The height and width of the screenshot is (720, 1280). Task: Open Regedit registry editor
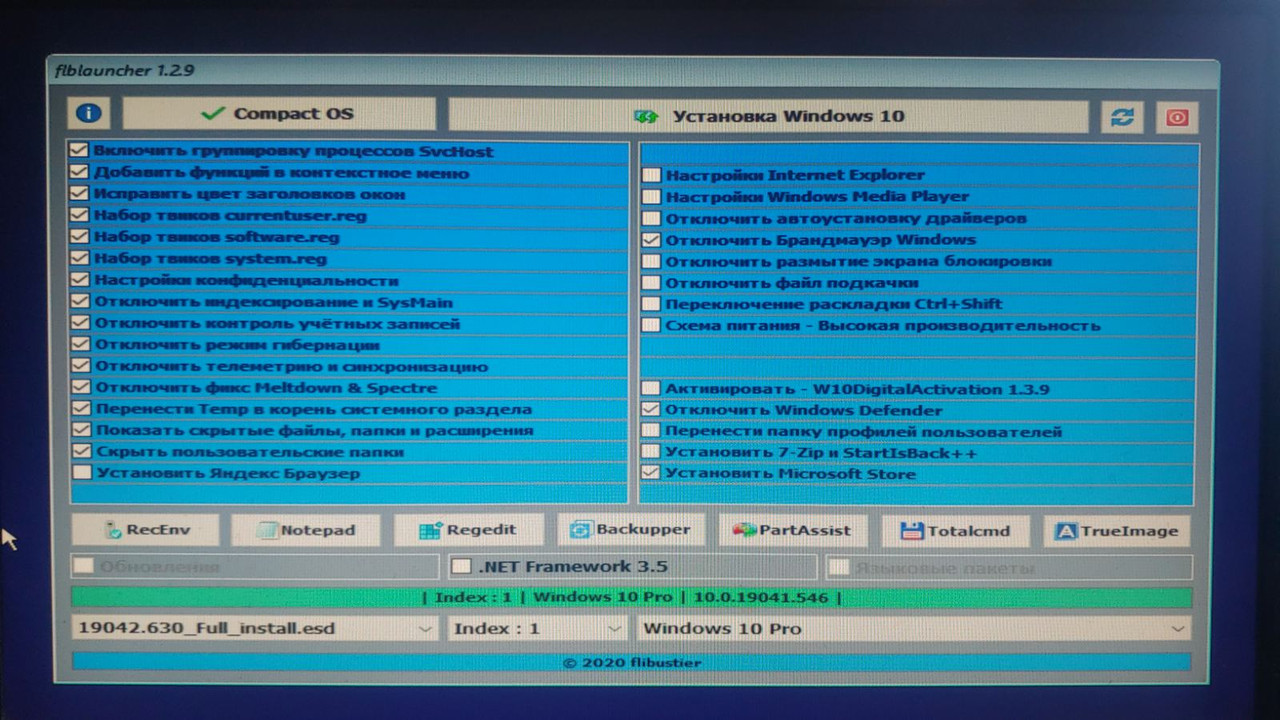469,530
